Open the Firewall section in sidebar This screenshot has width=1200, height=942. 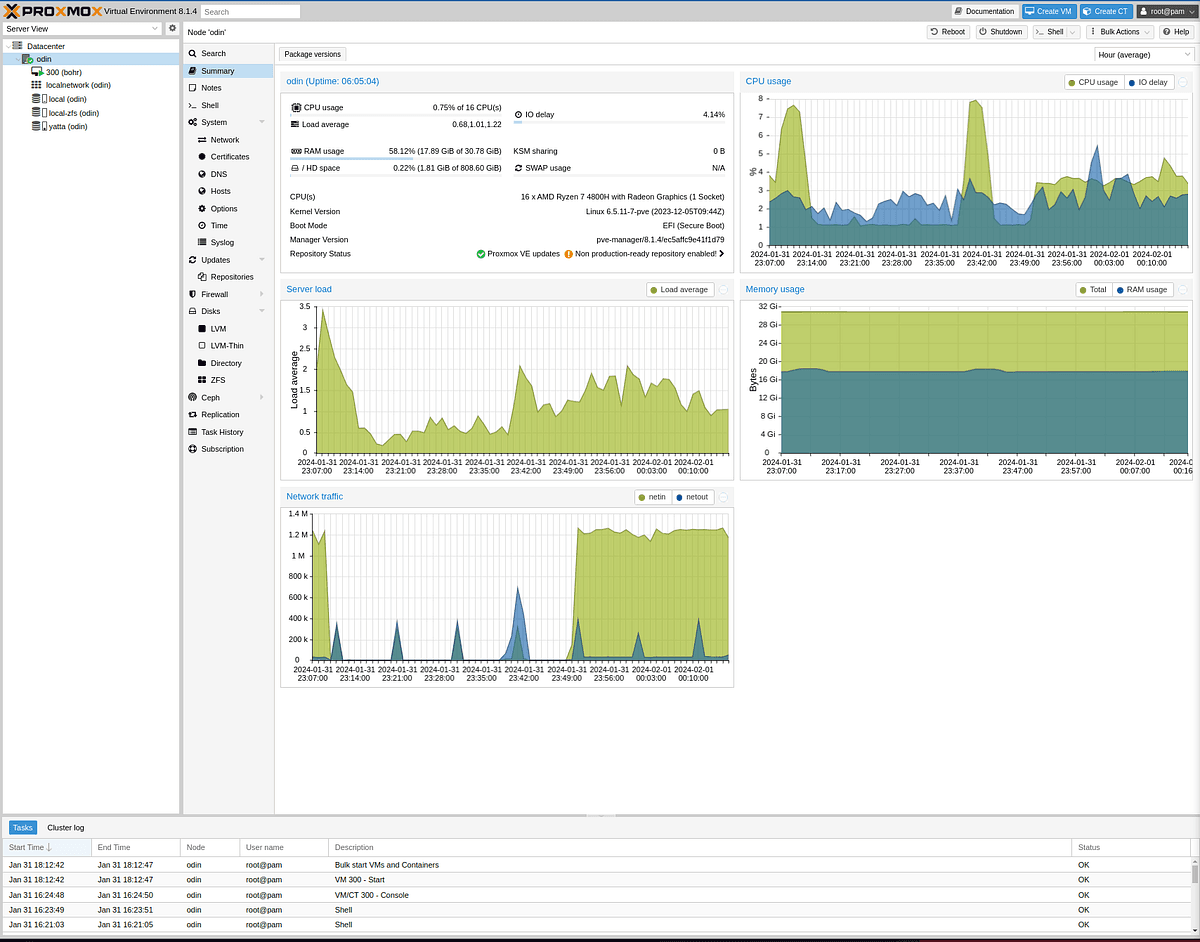tap(214, 294)
